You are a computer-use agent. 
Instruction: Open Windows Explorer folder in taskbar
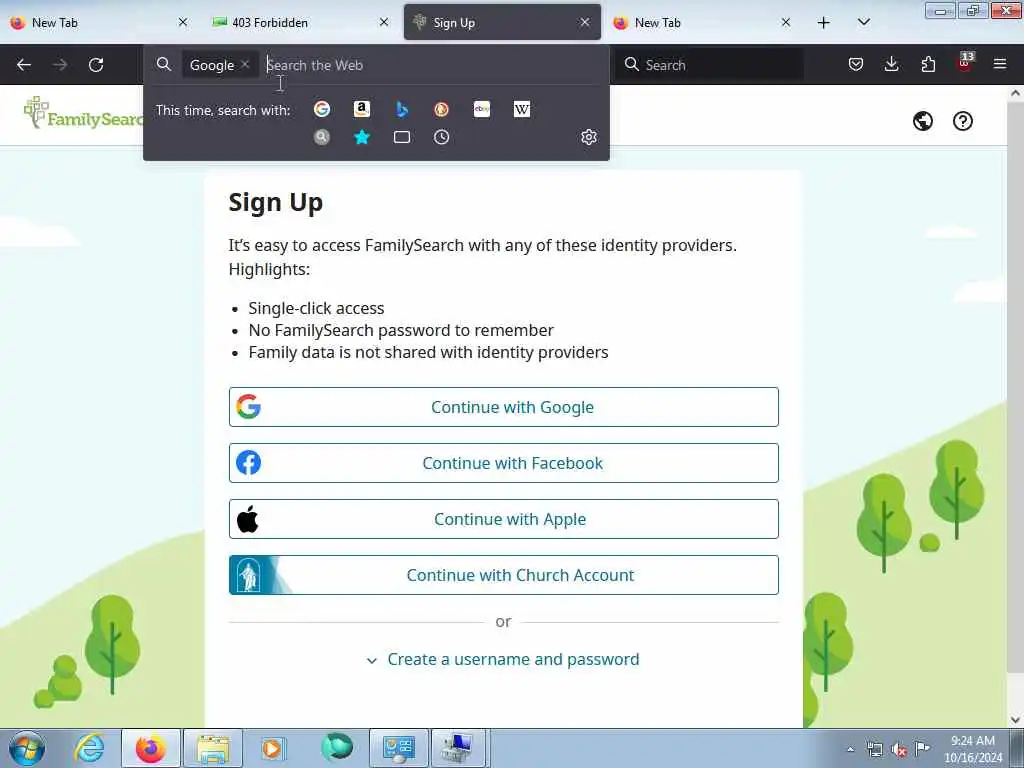click(x=213, y=748)
